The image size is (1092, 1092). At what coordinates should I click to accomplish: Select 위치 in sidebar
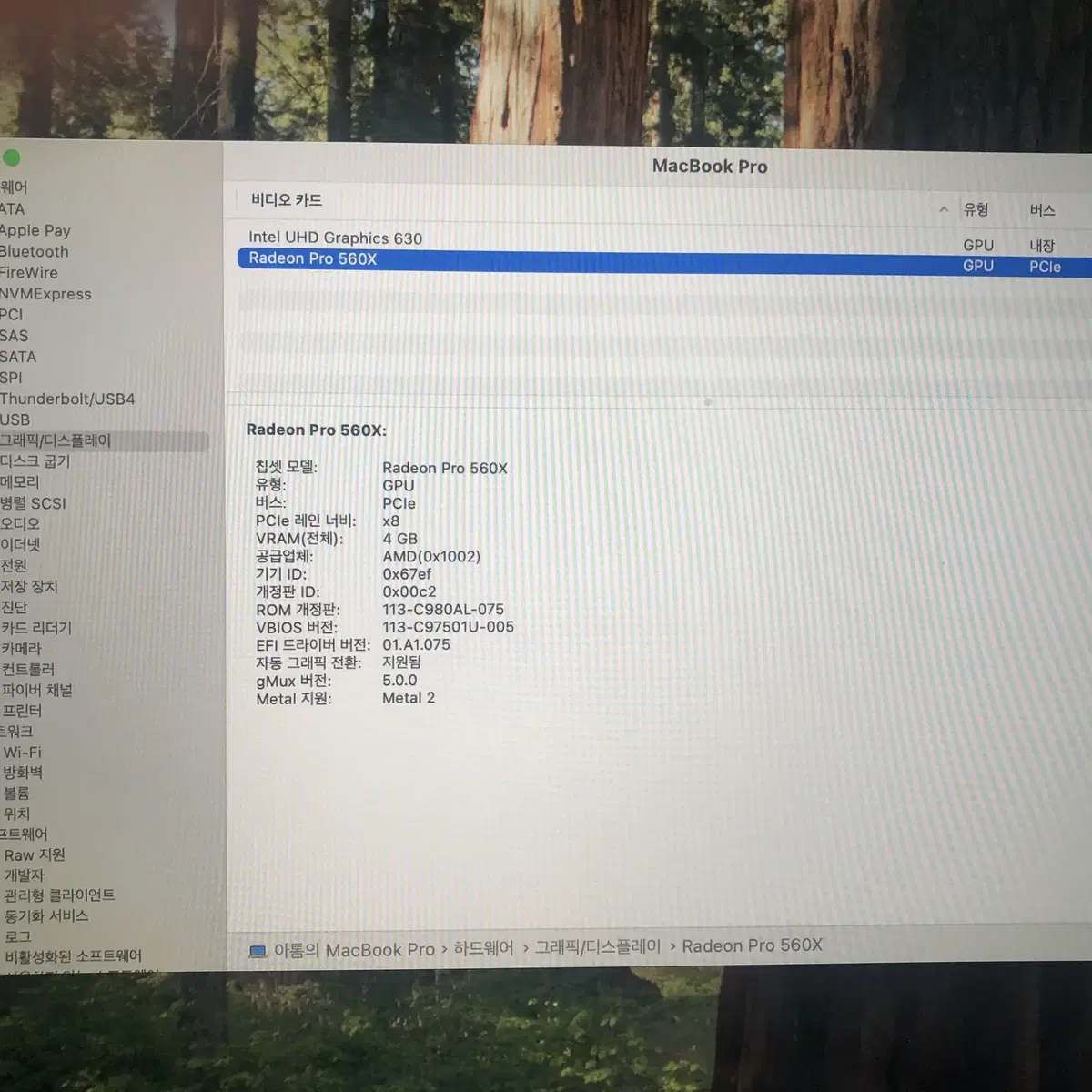click(x=16, y=814)
